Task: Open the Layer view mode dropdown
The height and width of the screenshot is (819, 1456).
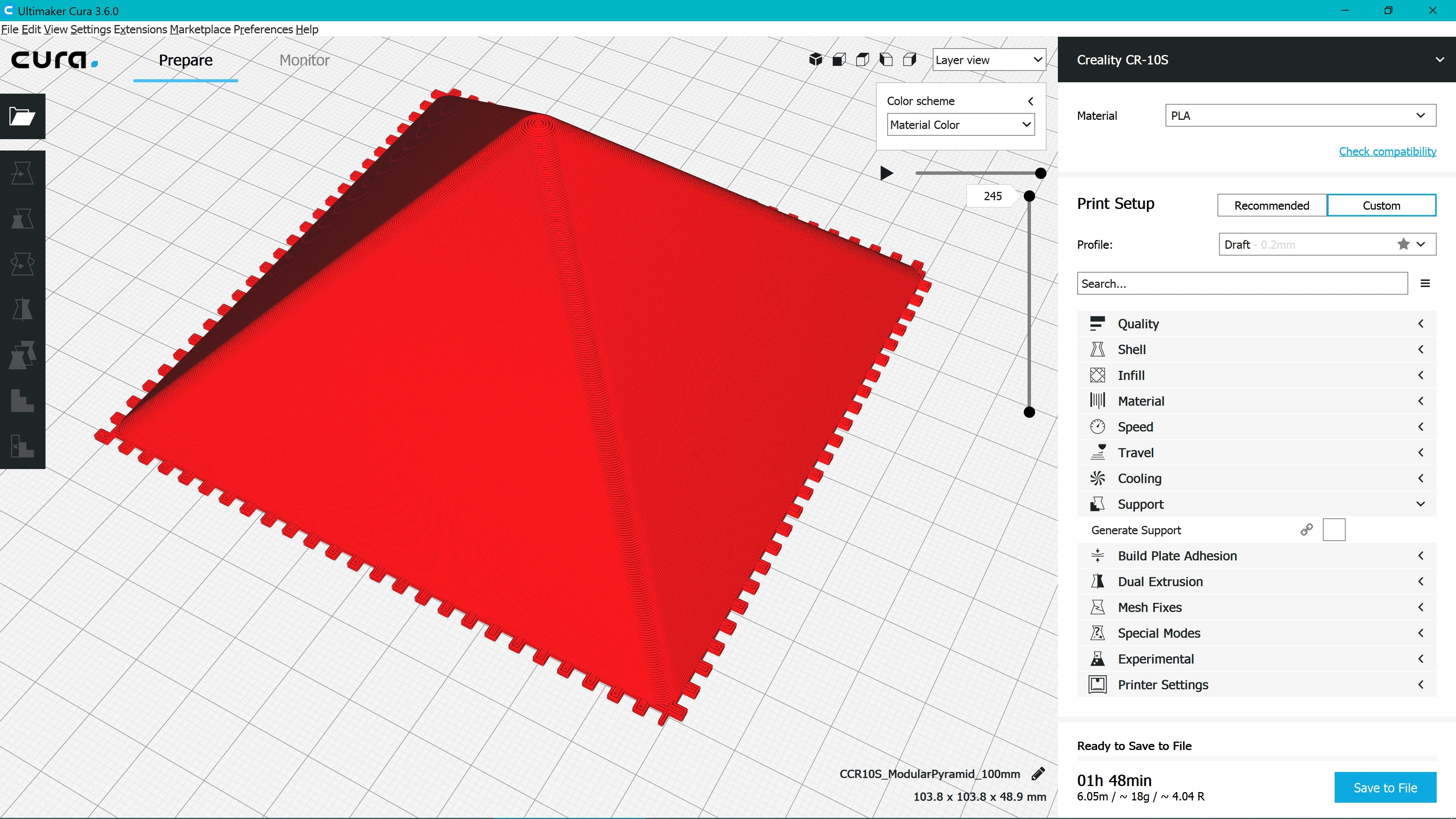Action: 989,60
